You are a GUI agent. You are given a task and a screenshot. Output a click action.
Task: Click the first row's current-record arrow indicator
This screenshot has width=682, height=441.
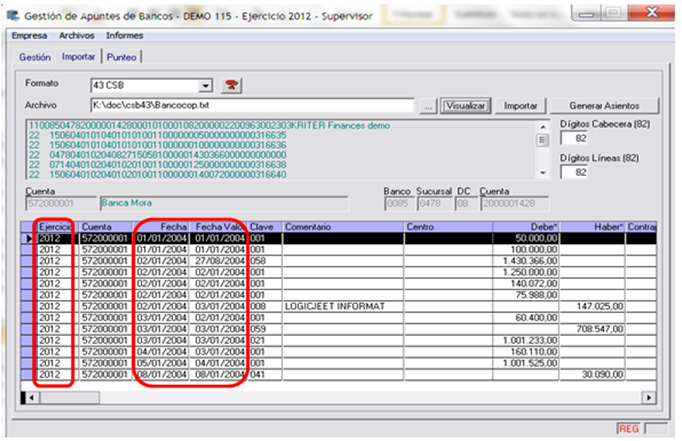29,239
